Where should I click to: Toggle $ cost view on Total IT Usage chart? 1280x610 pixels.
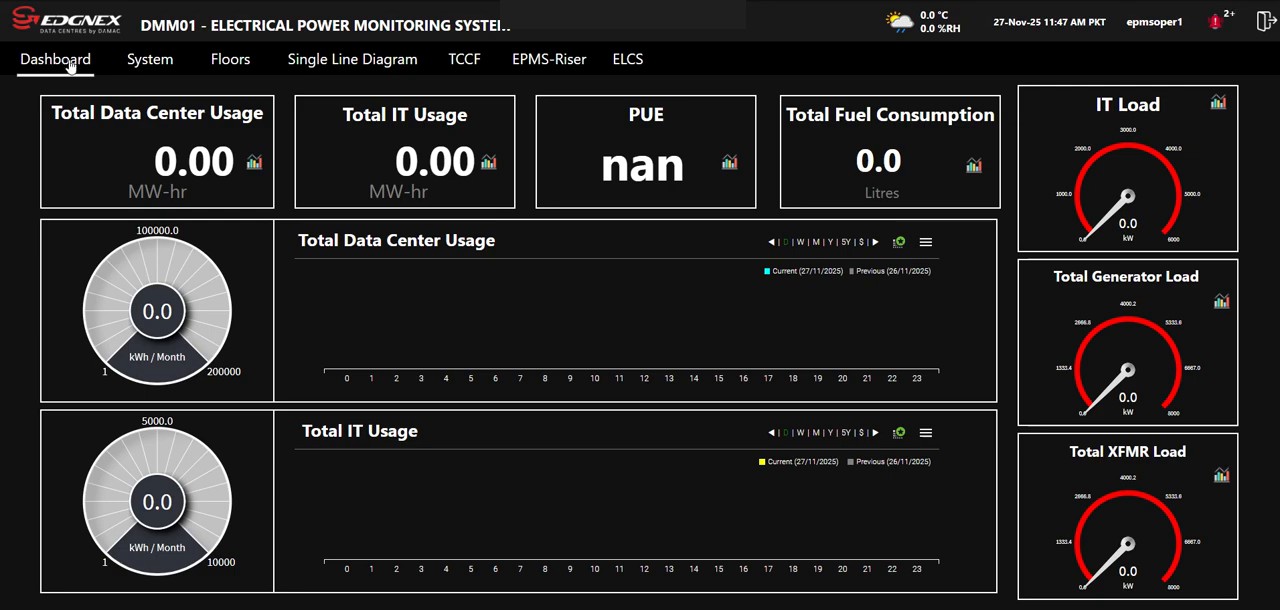[861, 433]
